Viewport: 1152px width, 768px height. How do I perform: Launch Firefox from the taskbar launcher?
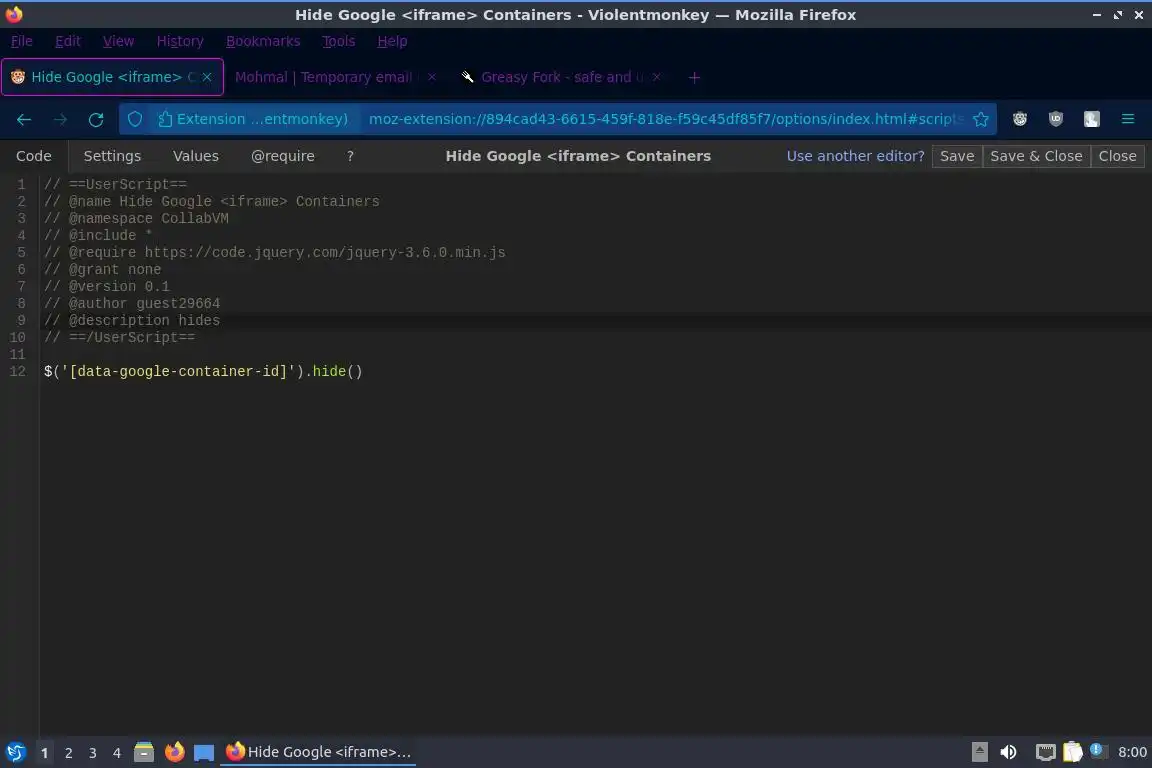174,752
